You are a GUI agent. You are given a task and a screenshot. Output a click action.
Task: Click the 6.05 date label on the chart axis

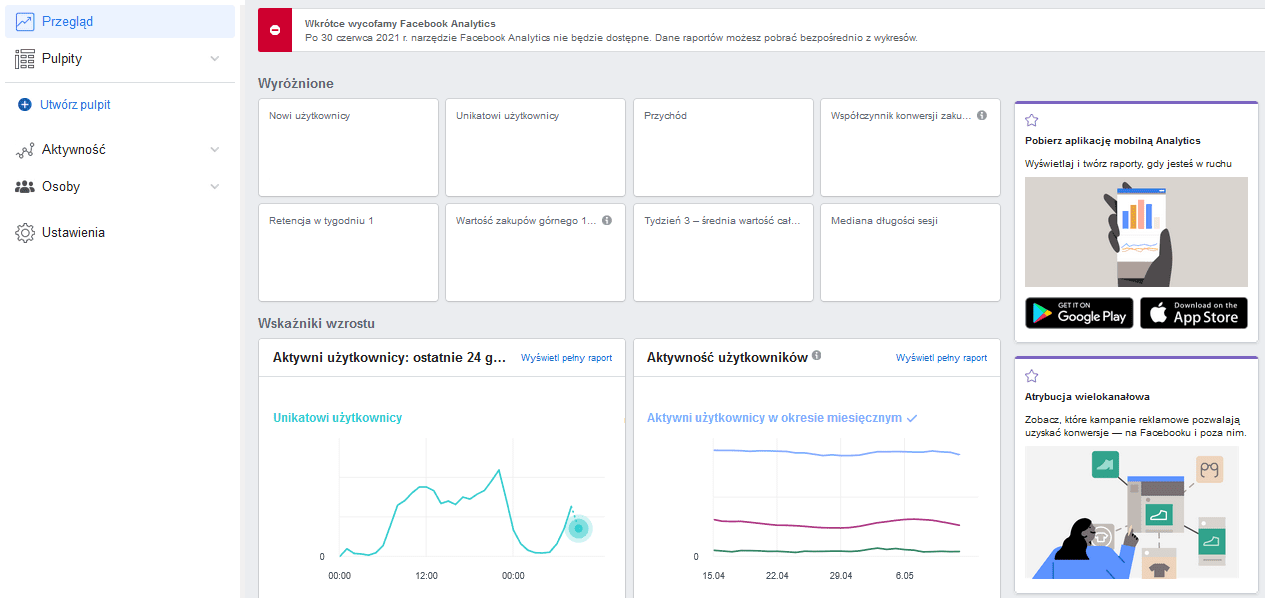tap(903, 576)
